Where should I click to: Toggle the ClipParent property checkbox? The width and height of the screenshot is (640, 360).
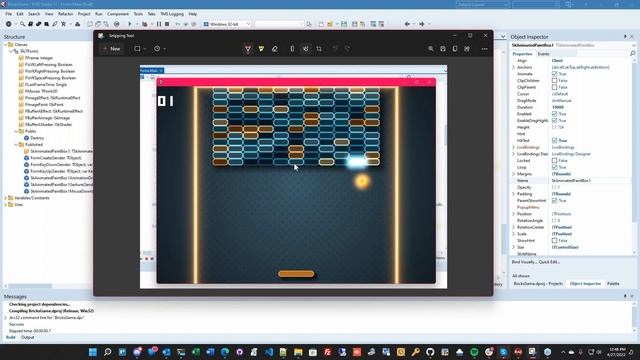point(554,87)
